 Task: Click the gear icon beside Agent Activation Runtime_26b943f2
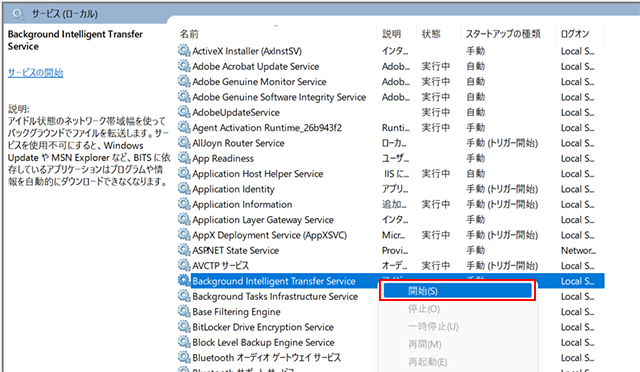(x=184, y=127)
